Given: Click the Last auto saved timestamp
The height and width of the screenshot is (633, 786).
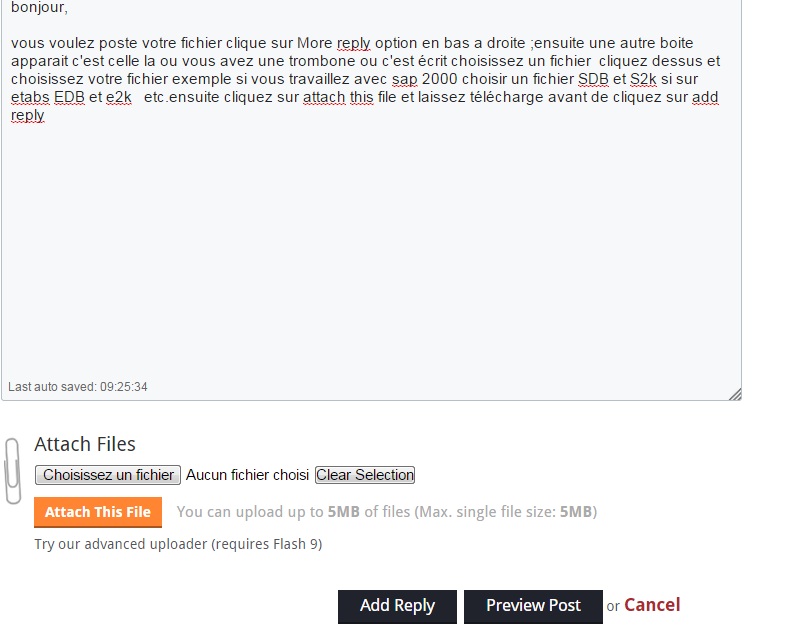Looking at the screenshot, I should tap(78, 387).
